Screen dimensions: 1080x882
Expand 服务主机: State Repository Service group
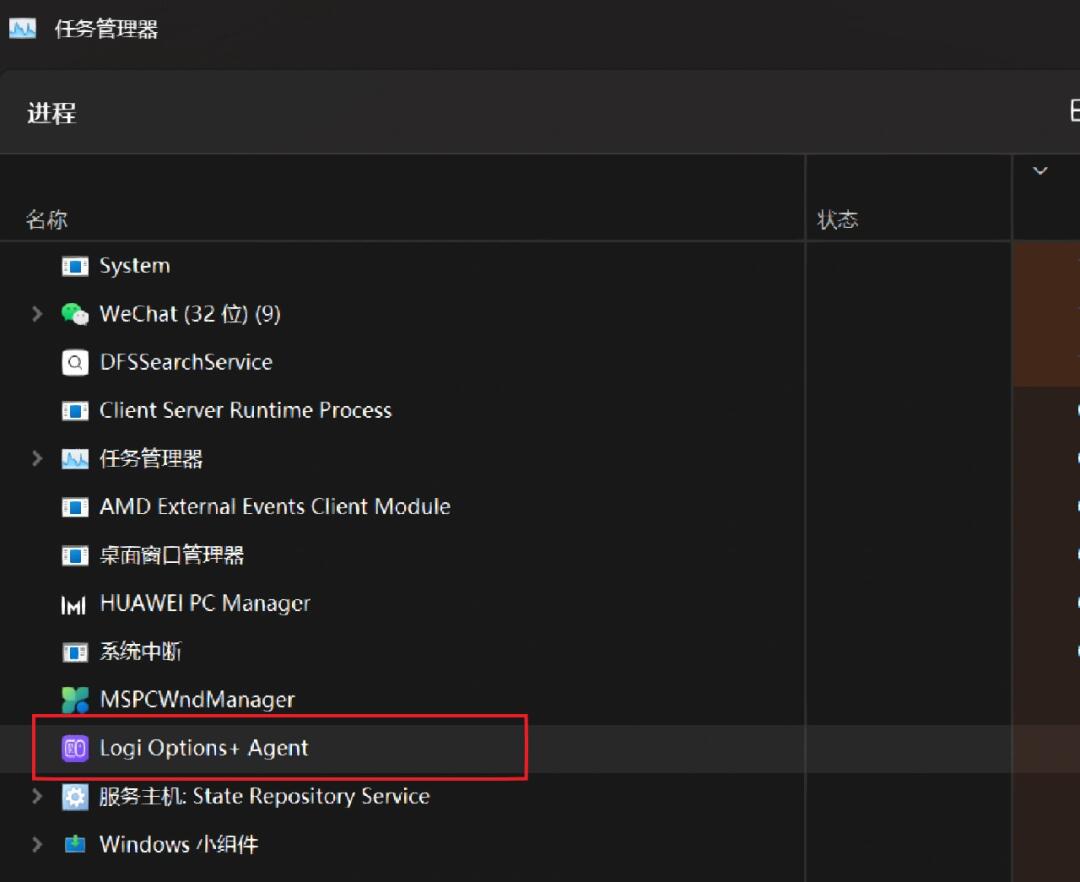(37, 797)
